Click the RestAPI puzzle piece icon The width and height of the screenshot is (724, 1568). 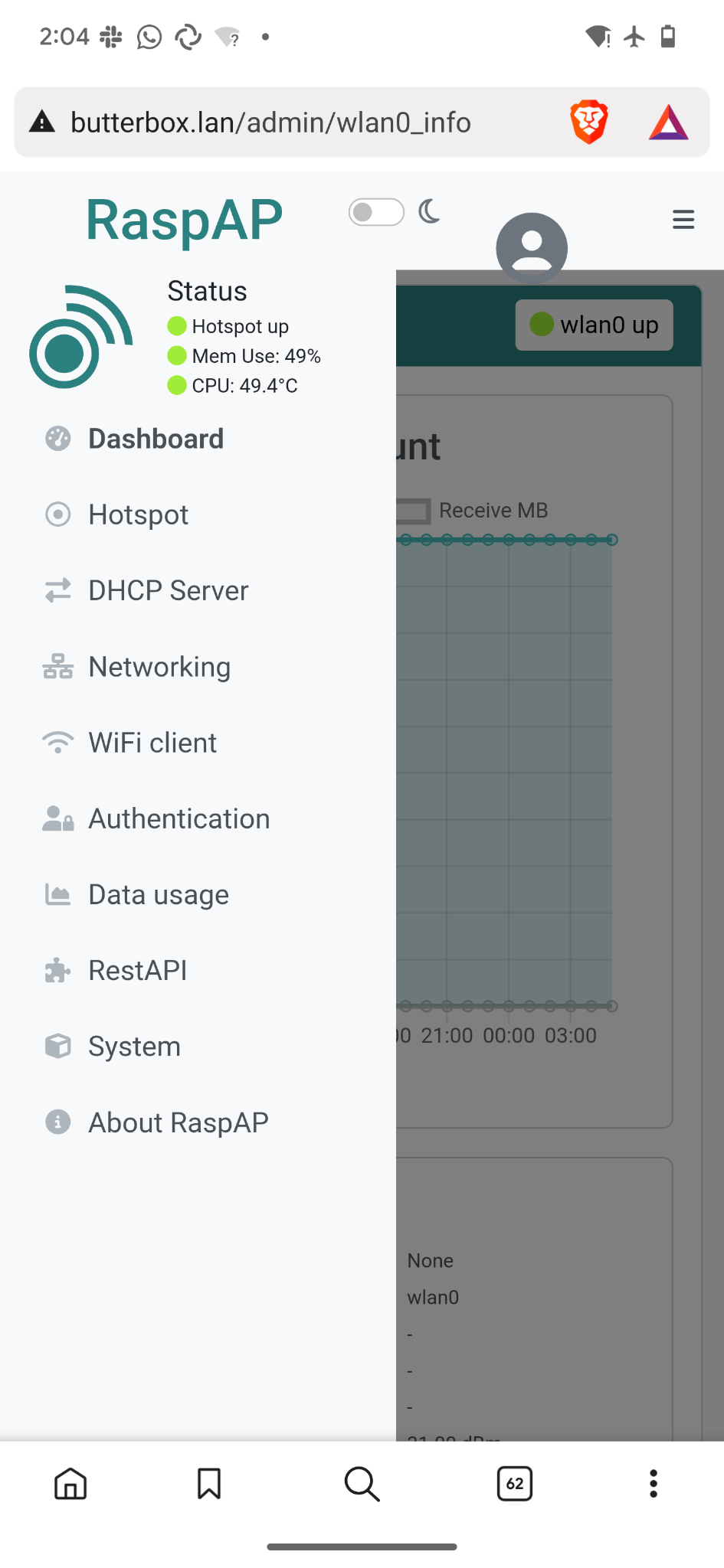click(x=57, y=971)
